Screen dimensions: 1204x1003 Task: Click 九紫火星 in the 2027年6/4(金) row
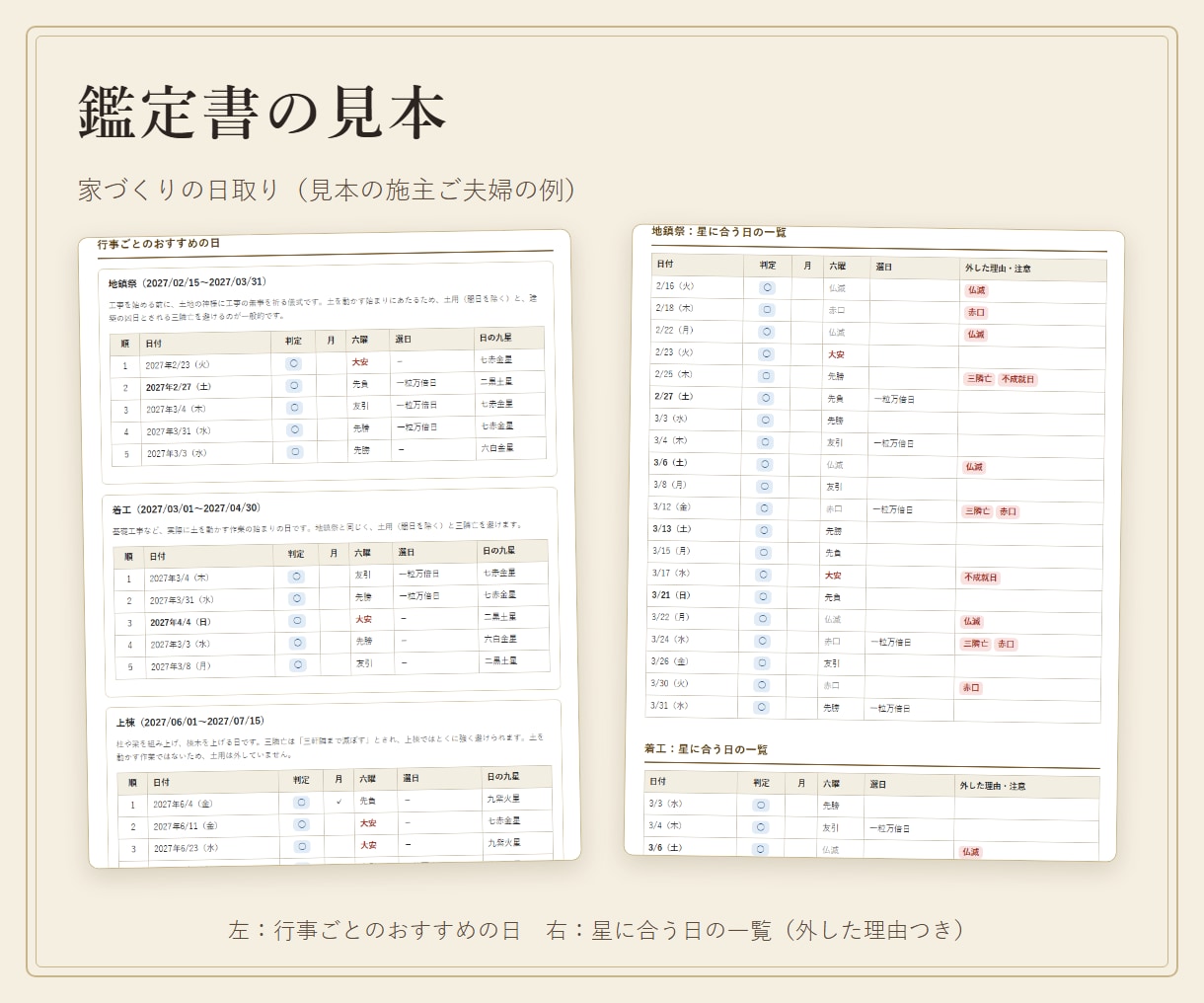[x=503, y=799]
